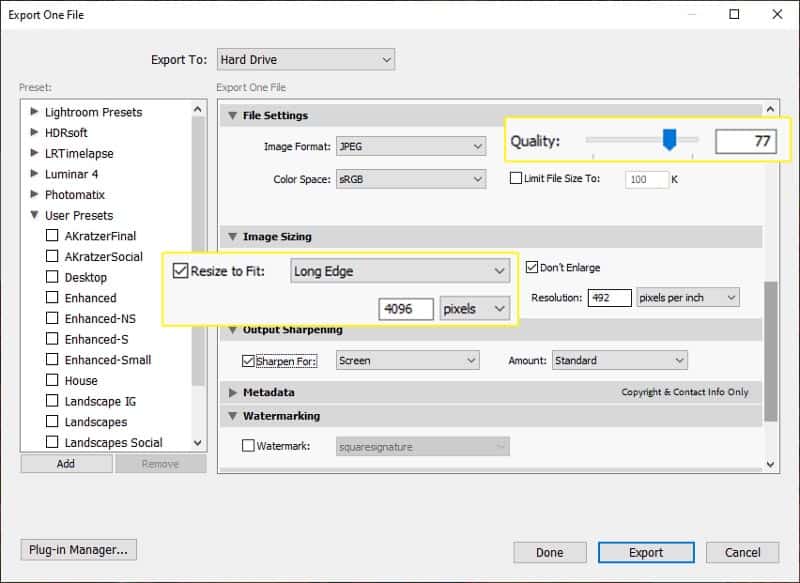Collapse the Output Sharpening section
The width and height of the screenshot is (800, 583).
[232, 330]
